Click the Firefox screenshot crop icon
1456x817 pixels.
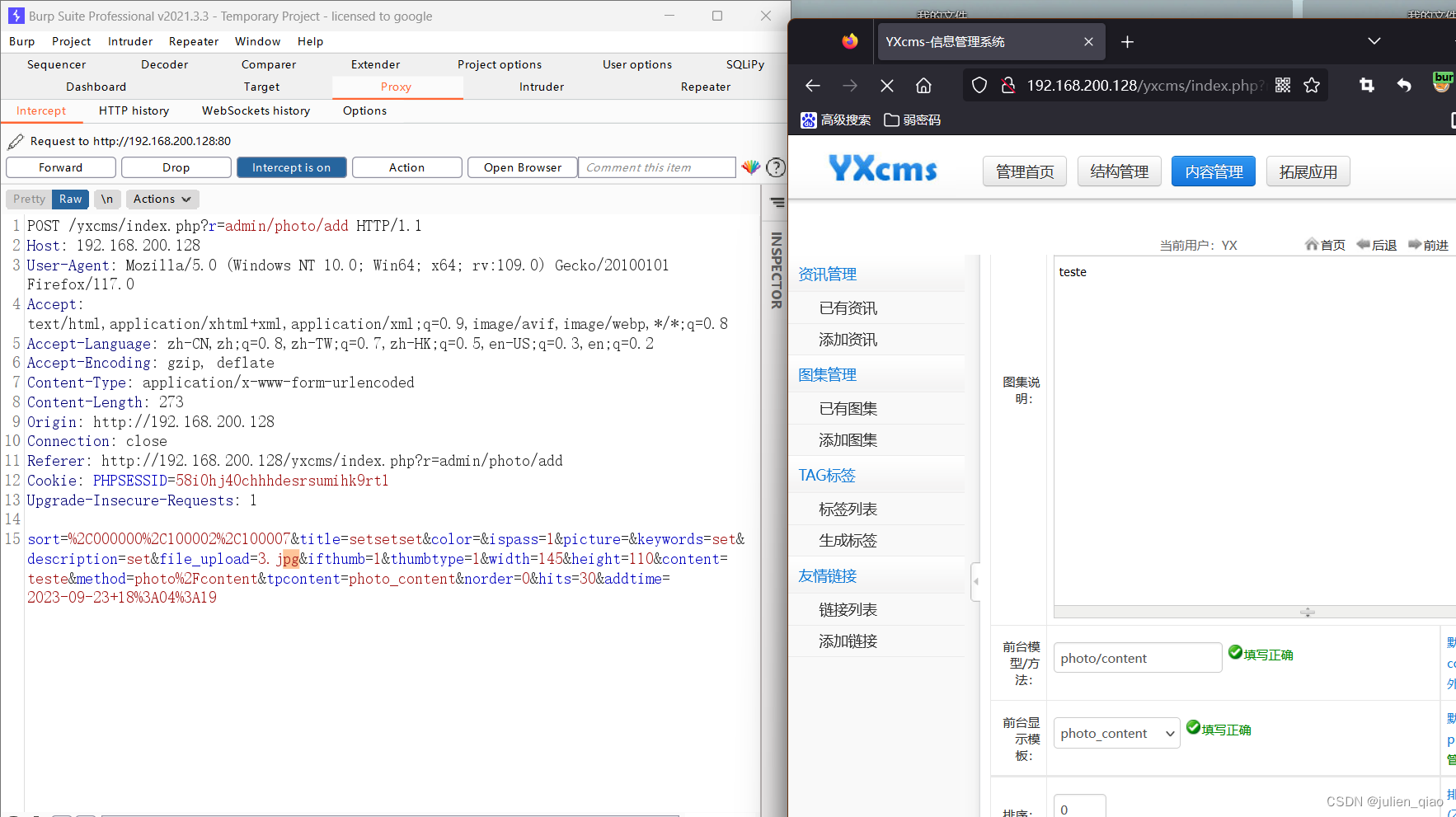[1367, 86]
